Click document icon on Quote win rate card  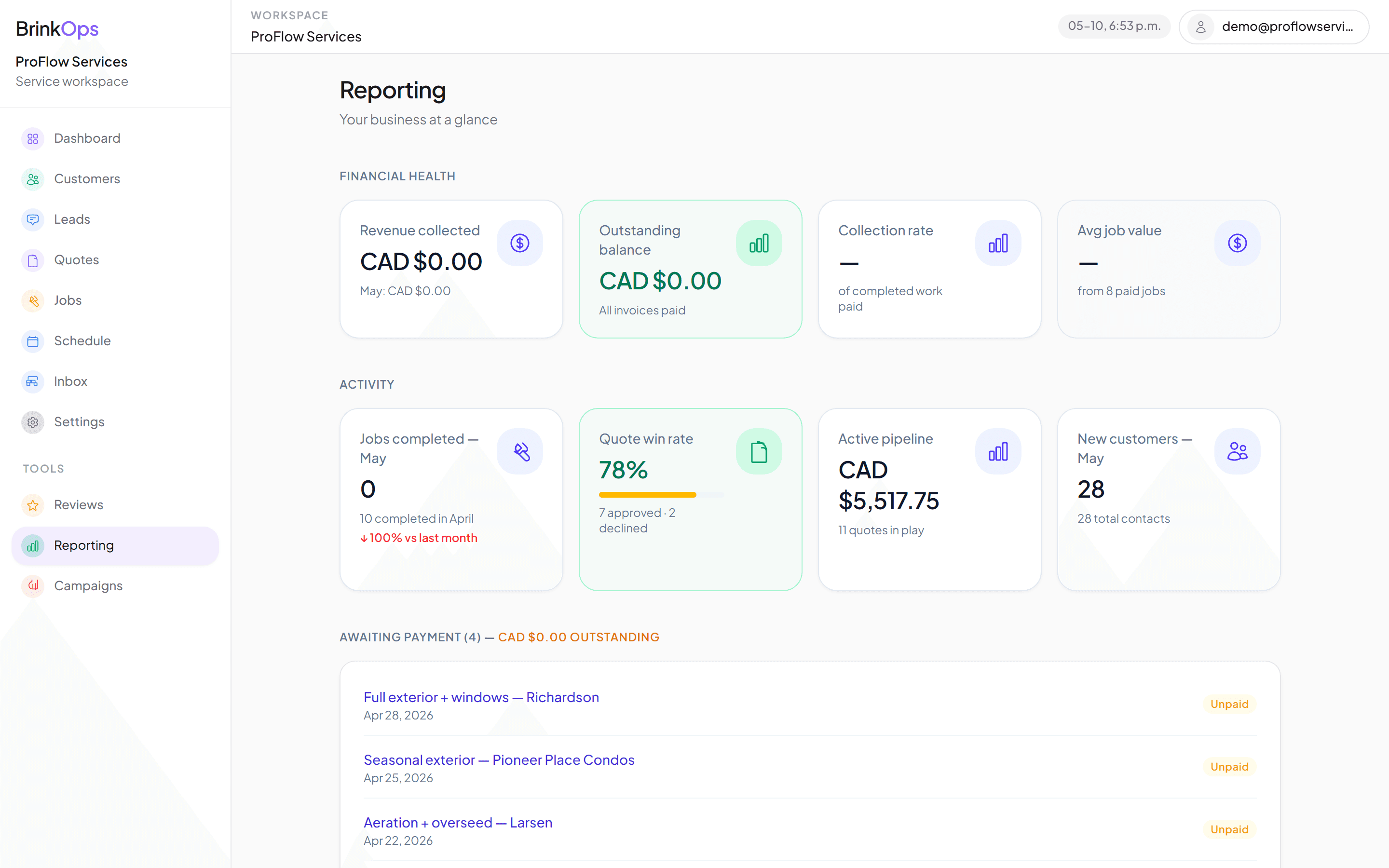[x=759, y=451]
